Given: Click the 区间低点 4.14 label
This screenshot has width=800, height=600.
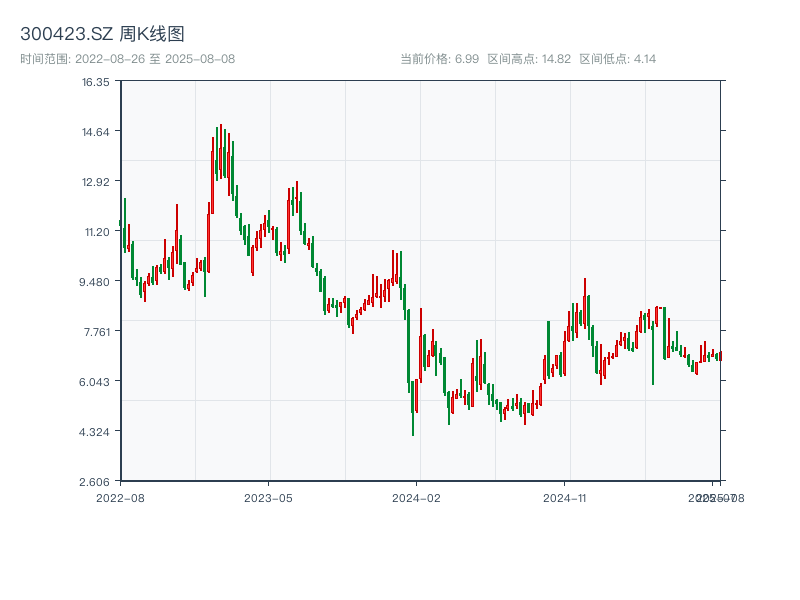Looking at the screenshot, I should [618, 59].
